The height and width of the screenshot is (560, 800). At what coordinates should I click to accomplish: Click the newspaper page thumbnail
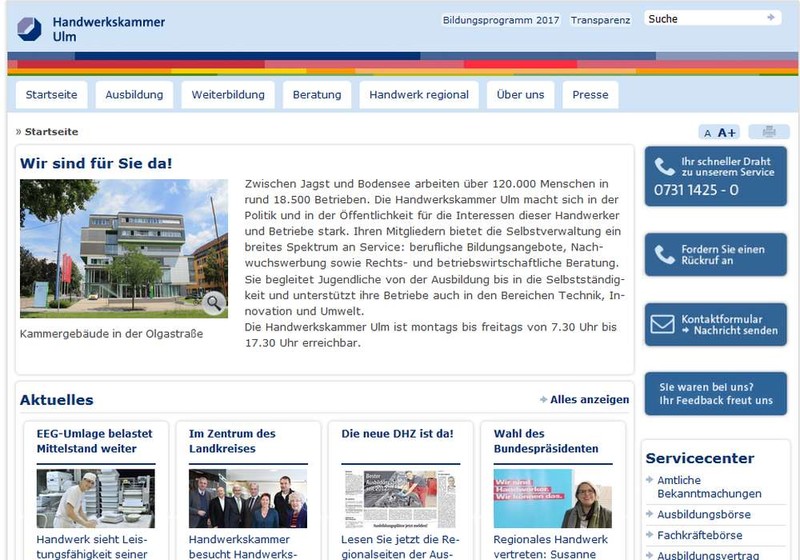tap(401, 498)
